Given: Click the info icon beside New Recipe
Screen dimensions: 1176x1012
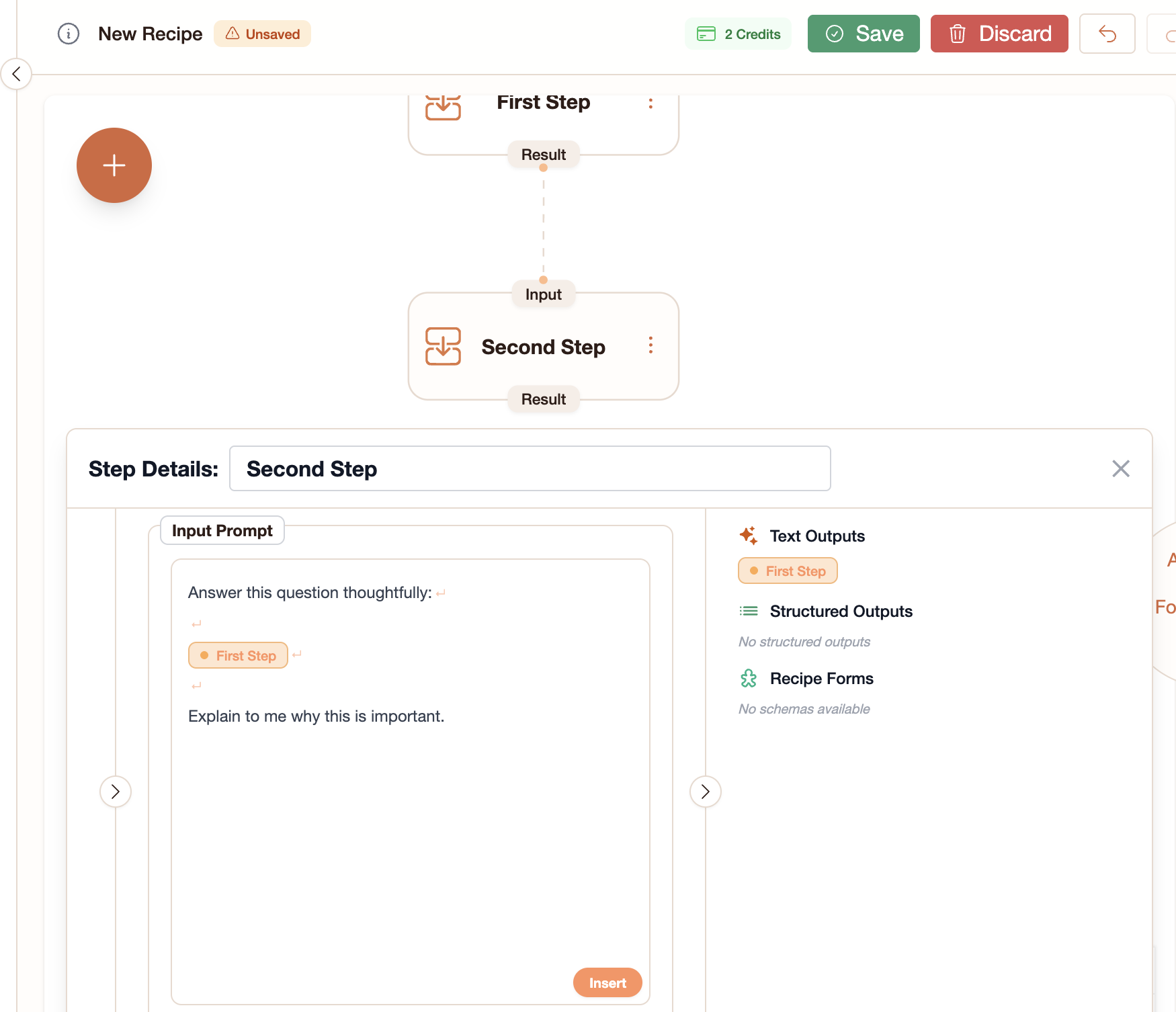Looking at the screenshot, I should click(x=68, y=34).
